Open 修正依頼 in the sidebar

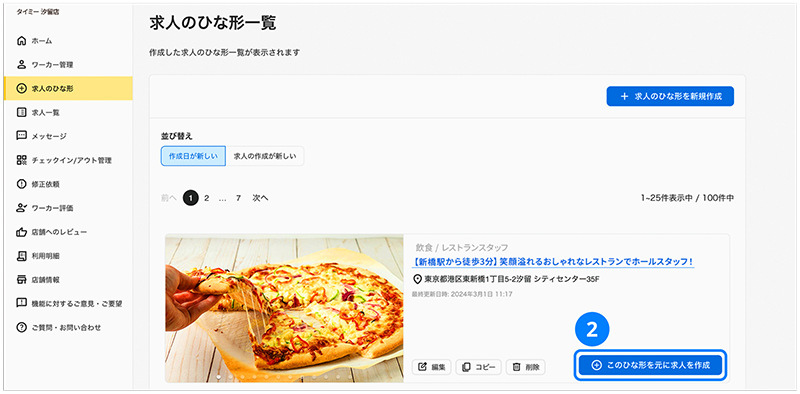67,184
